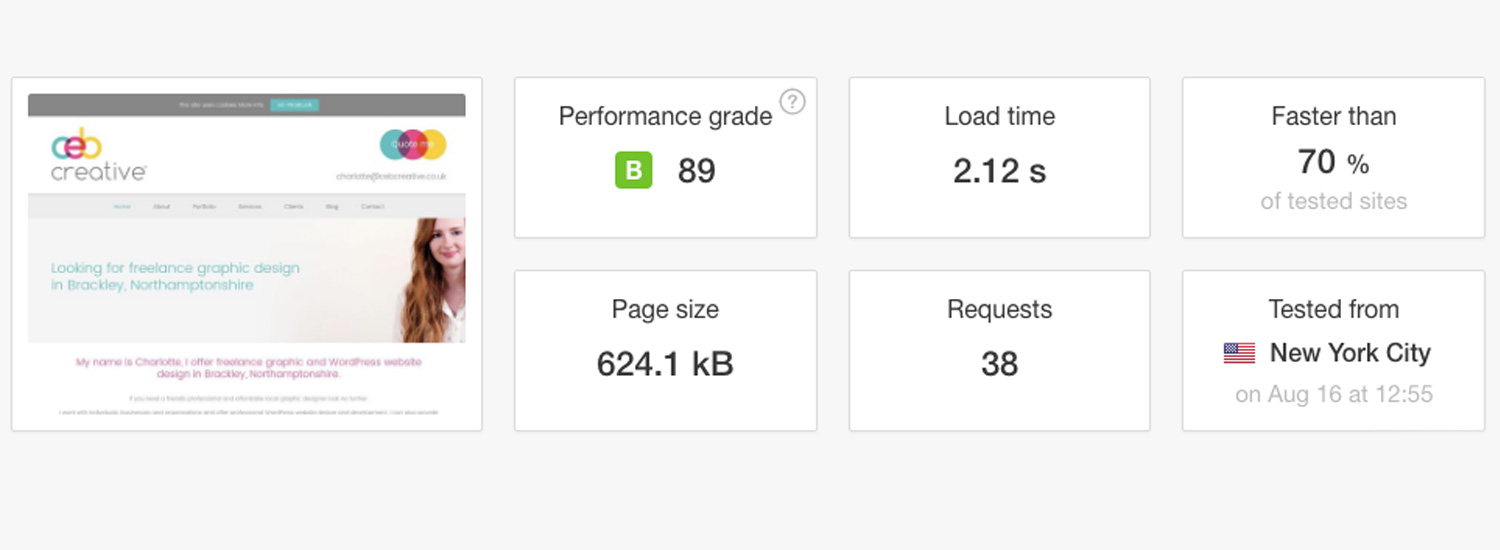Click the teal button in the cookie bar

click(x=294, y=105)
